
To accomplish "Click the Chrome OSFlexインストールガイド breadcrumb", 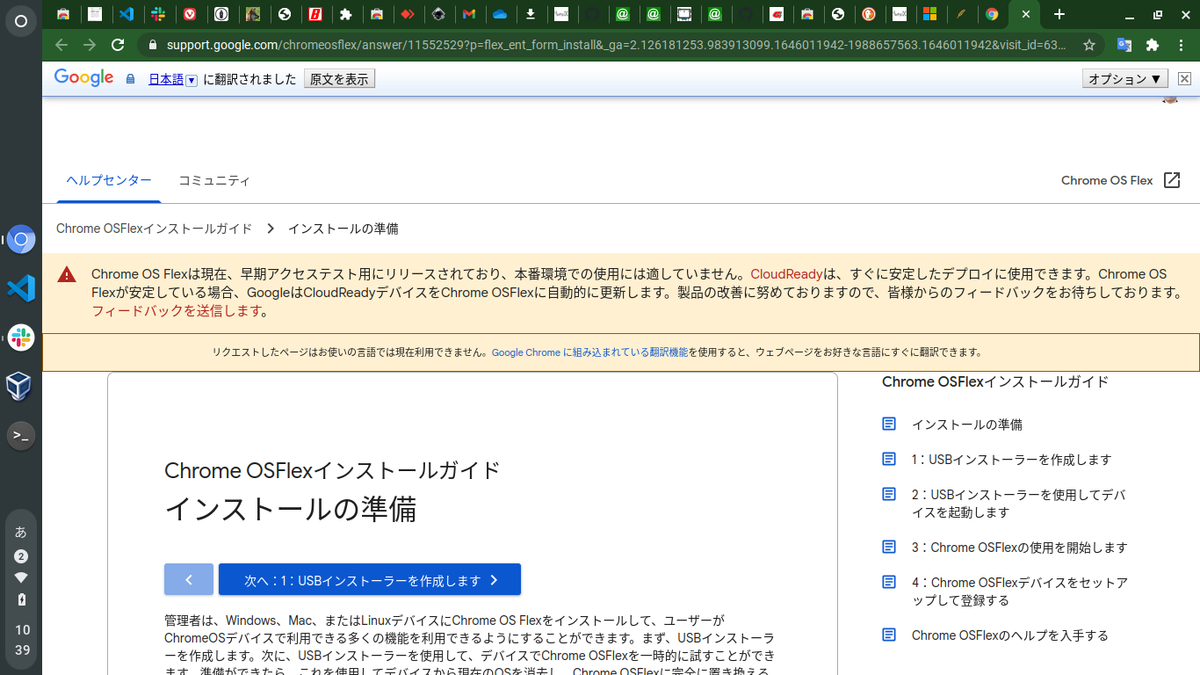I will (x=154, y=229).
